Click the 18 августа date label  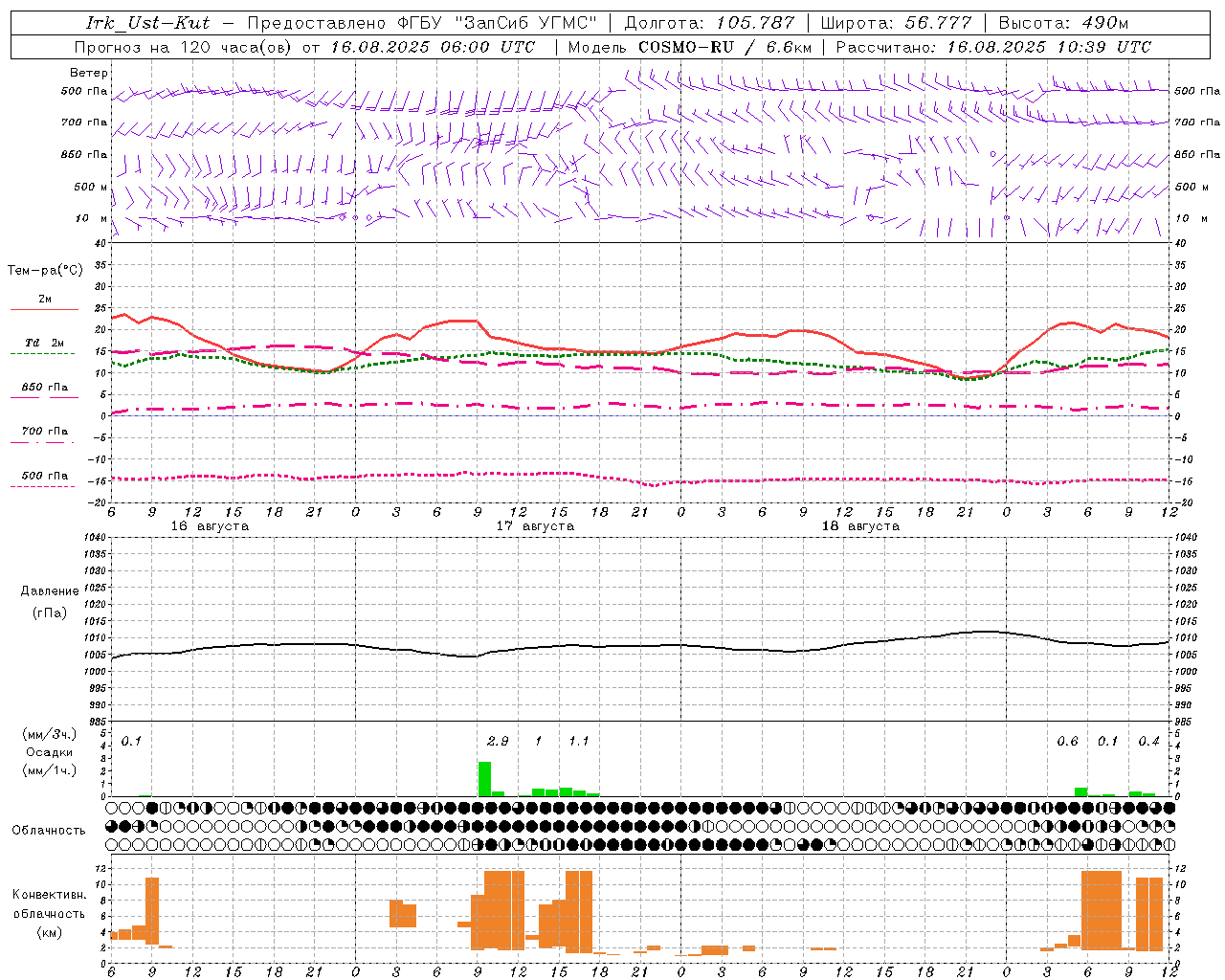coord(860,526)
